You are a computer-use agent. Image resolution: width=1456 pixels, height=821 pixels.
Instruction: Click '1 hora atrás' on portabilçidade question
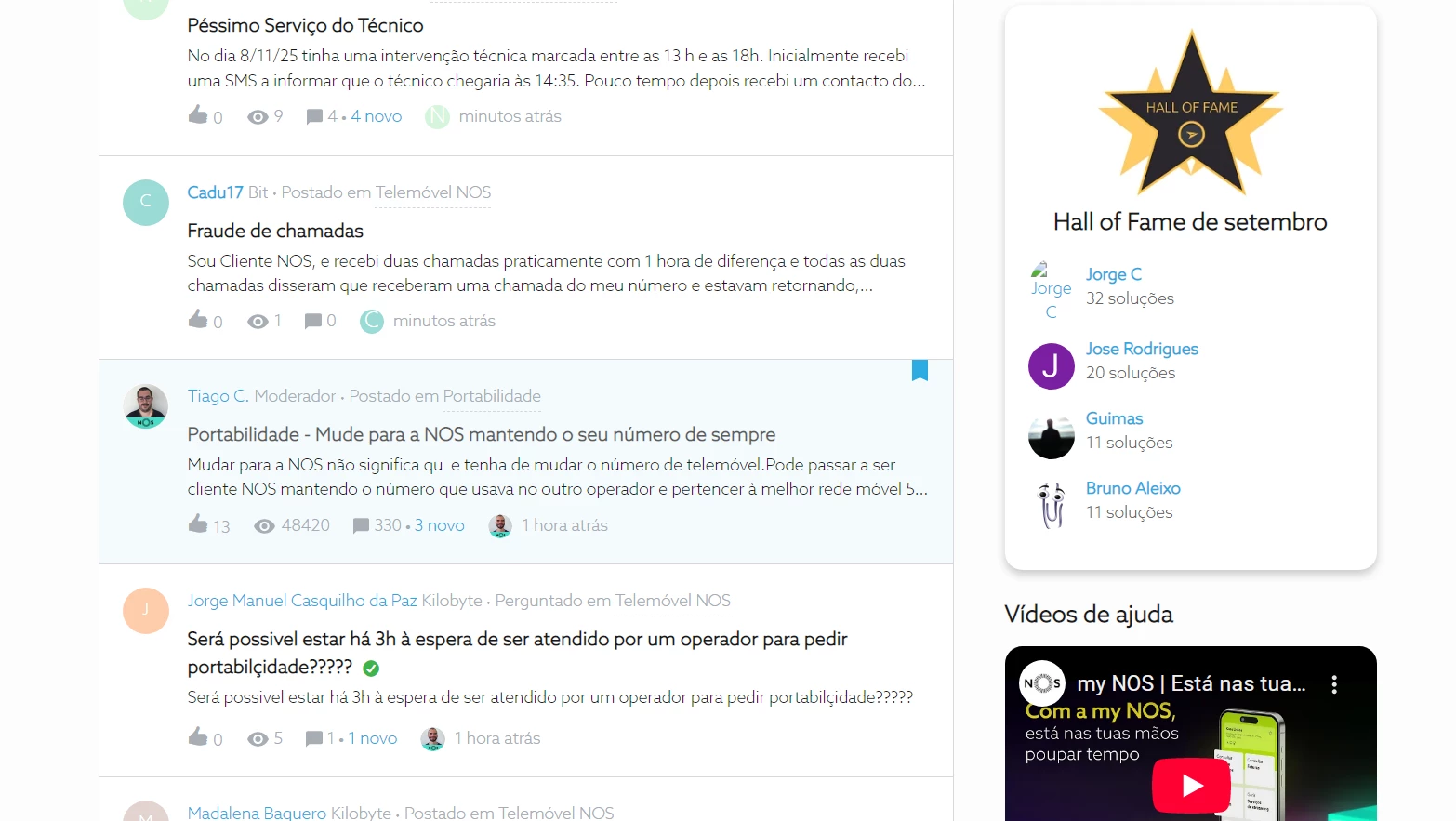pyautogui.click(x=497, y=738)
